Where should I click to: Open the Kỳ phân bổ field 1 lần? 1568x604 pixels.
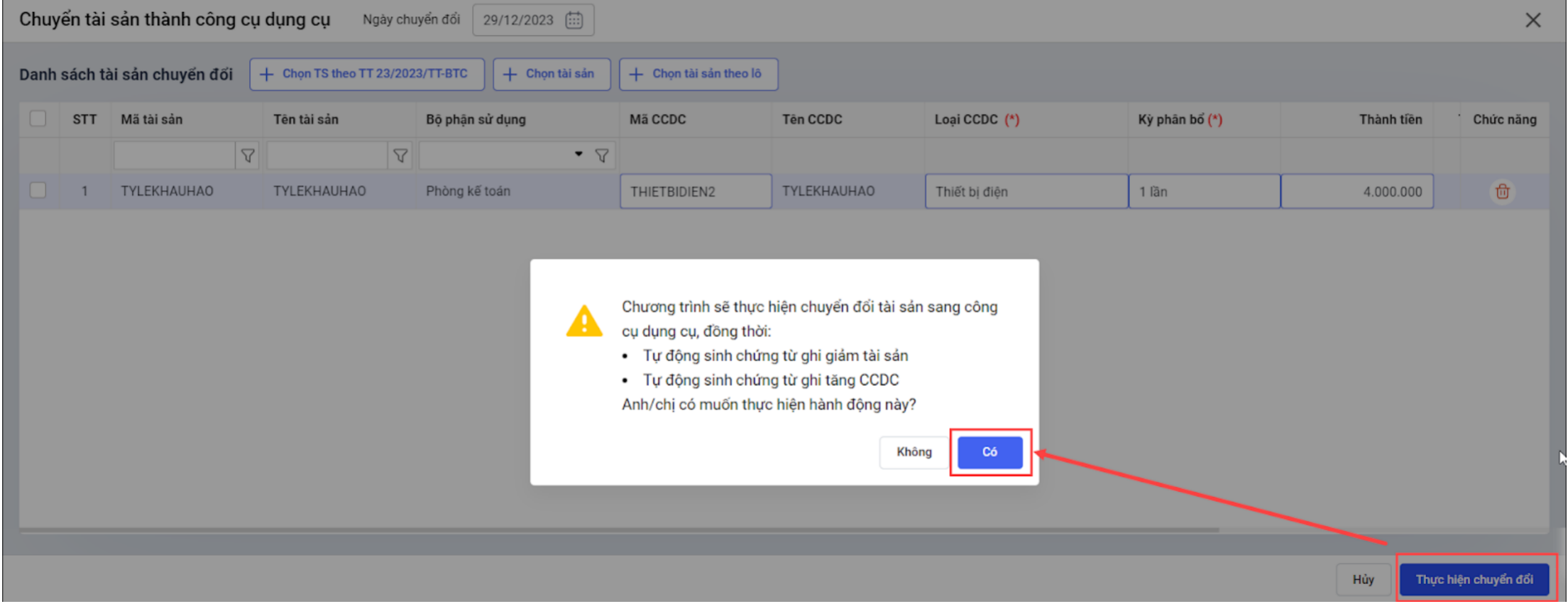click(1205, 192)
